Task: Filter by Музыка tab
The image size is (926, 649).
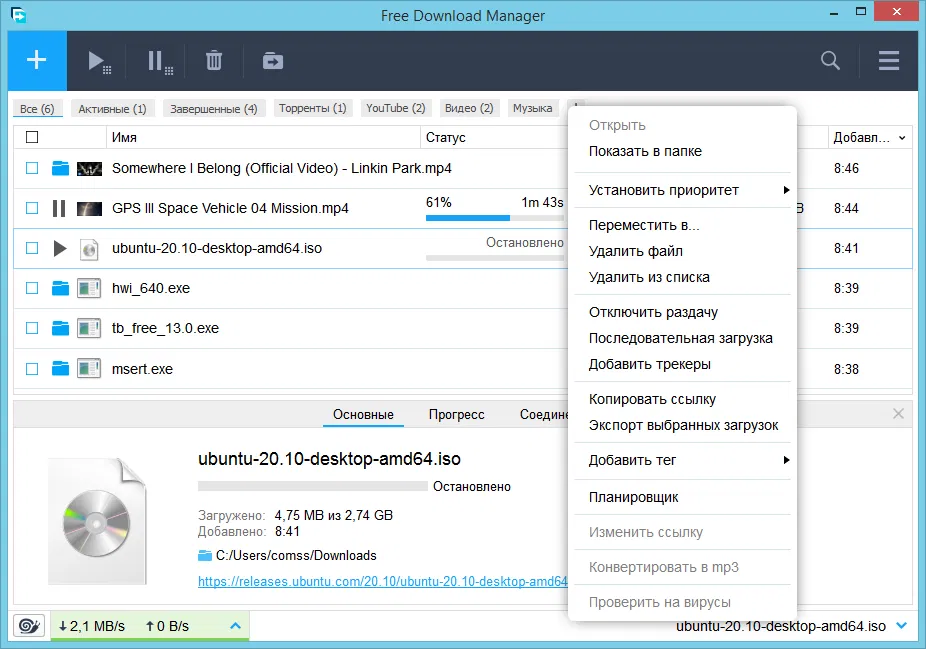Action: pyautogui.click(x=533, y=108)
